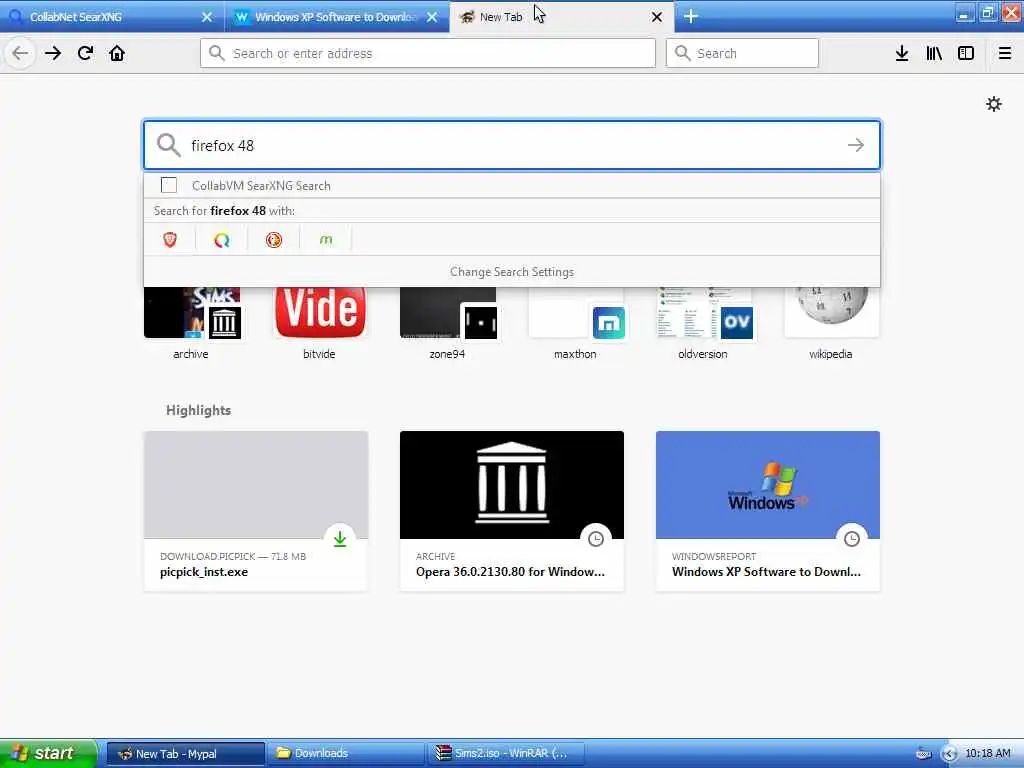The height and width of the screenshot is (768, 1024).
Task: Open the wikipedia top site tile
Action: pos(831,323)
